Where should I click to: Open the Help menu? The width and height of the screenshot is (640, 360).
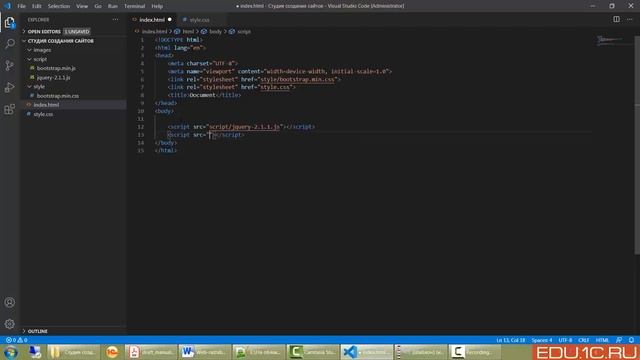pos(157,6)
